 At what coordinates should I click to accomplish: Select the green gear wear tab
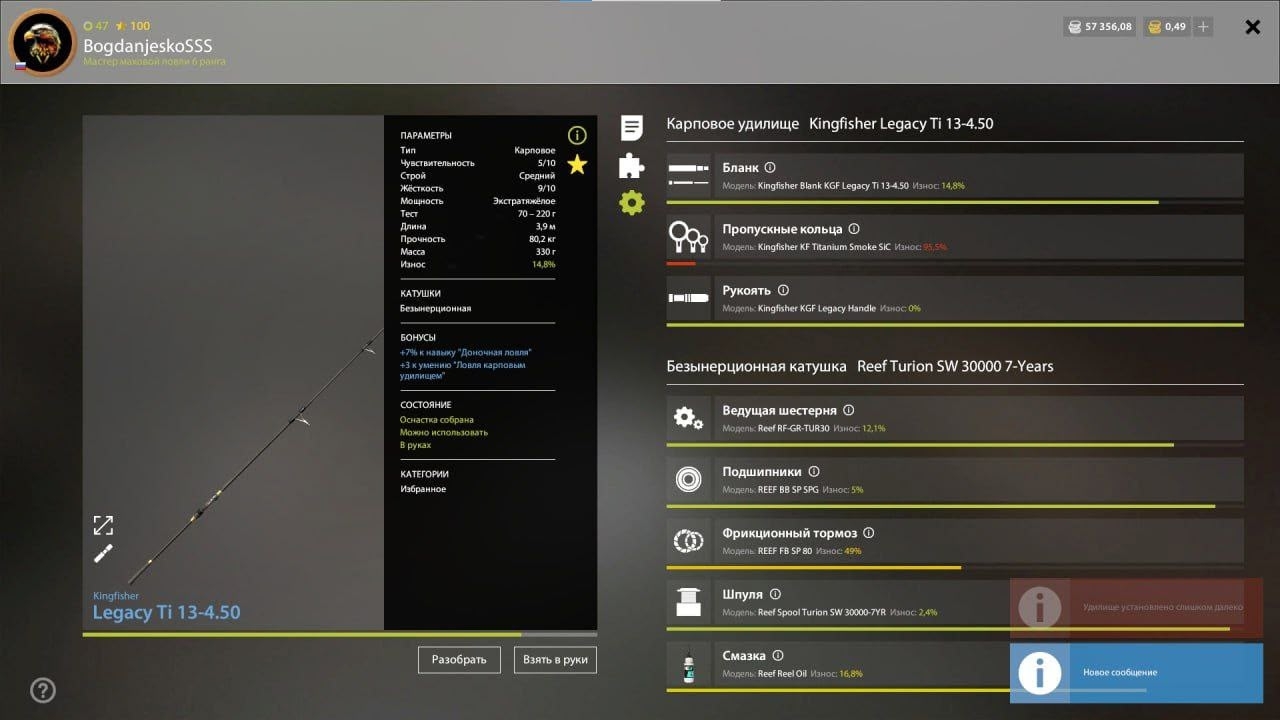[631, 203]
